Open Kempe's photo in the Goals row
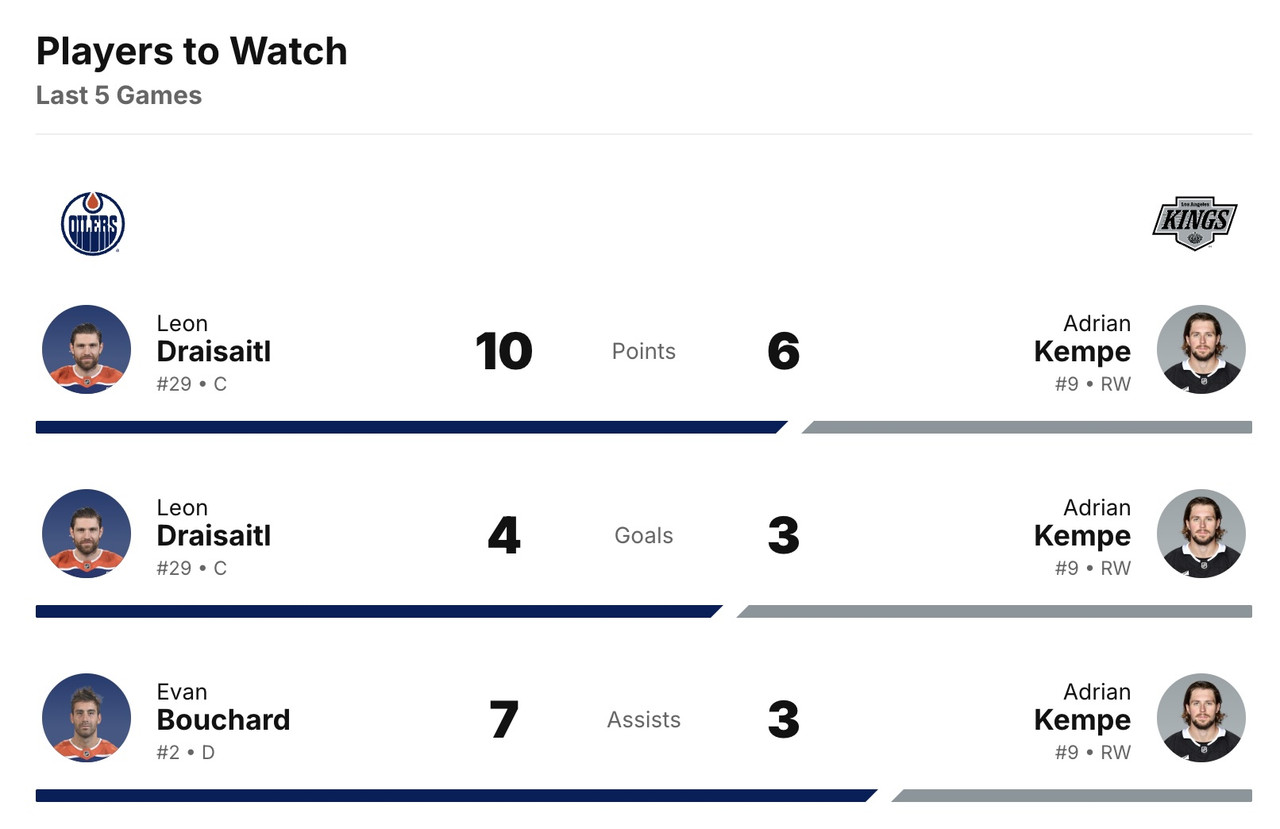Screen dimensions: 1280x829 point(1200,534)
